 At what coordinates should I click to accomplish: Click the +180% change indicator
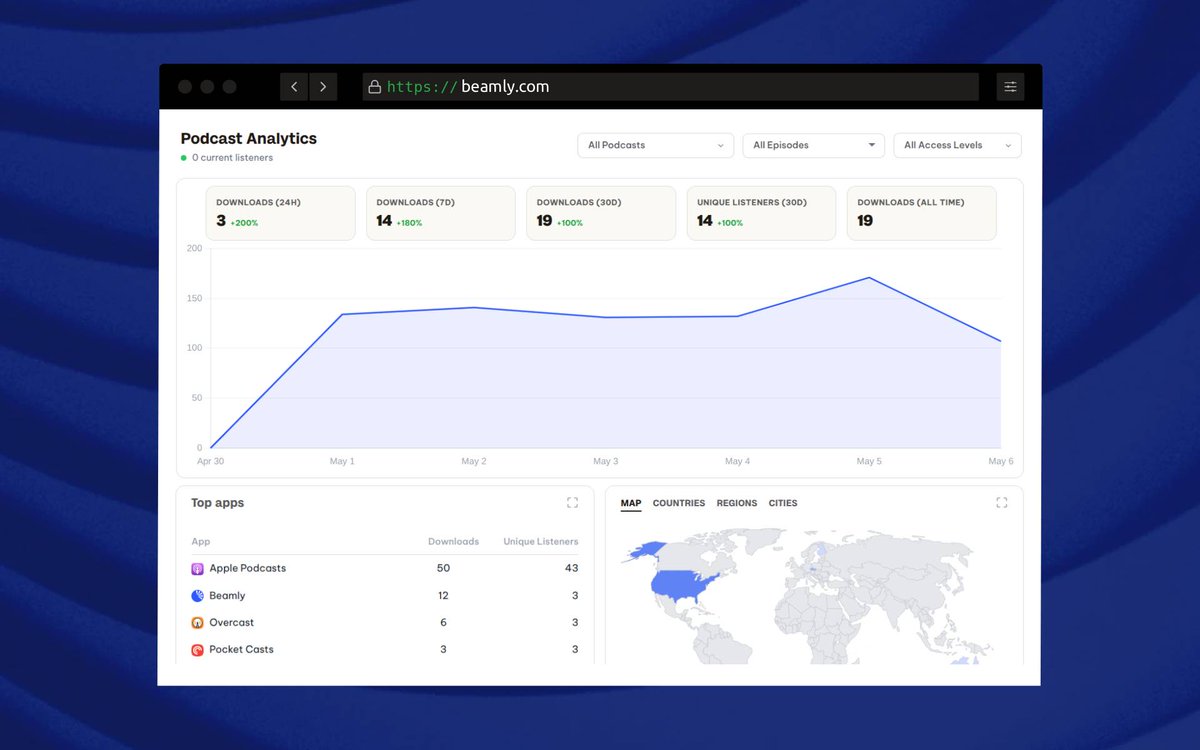coord(409,223)
